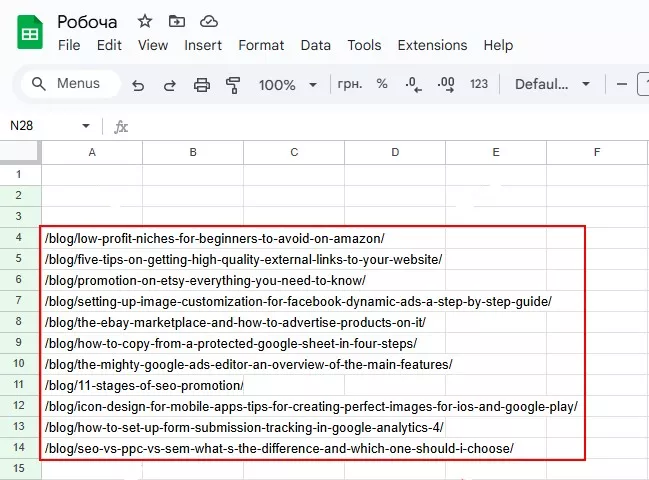Expand the Name box dropdown arrow
Image resolution: width=649 pixels, height=480 pixels.
(x=86, y=126)
